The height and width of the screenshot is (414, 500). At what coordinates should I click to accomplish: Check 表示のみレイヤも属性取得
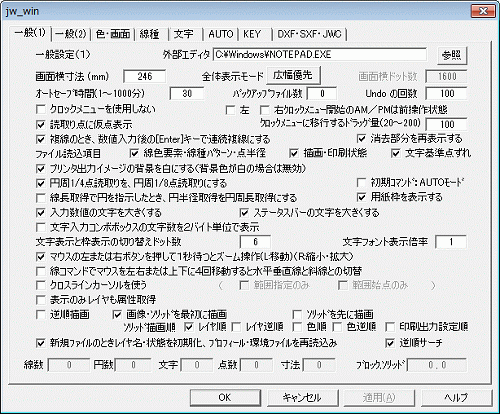tap(41, 300)
